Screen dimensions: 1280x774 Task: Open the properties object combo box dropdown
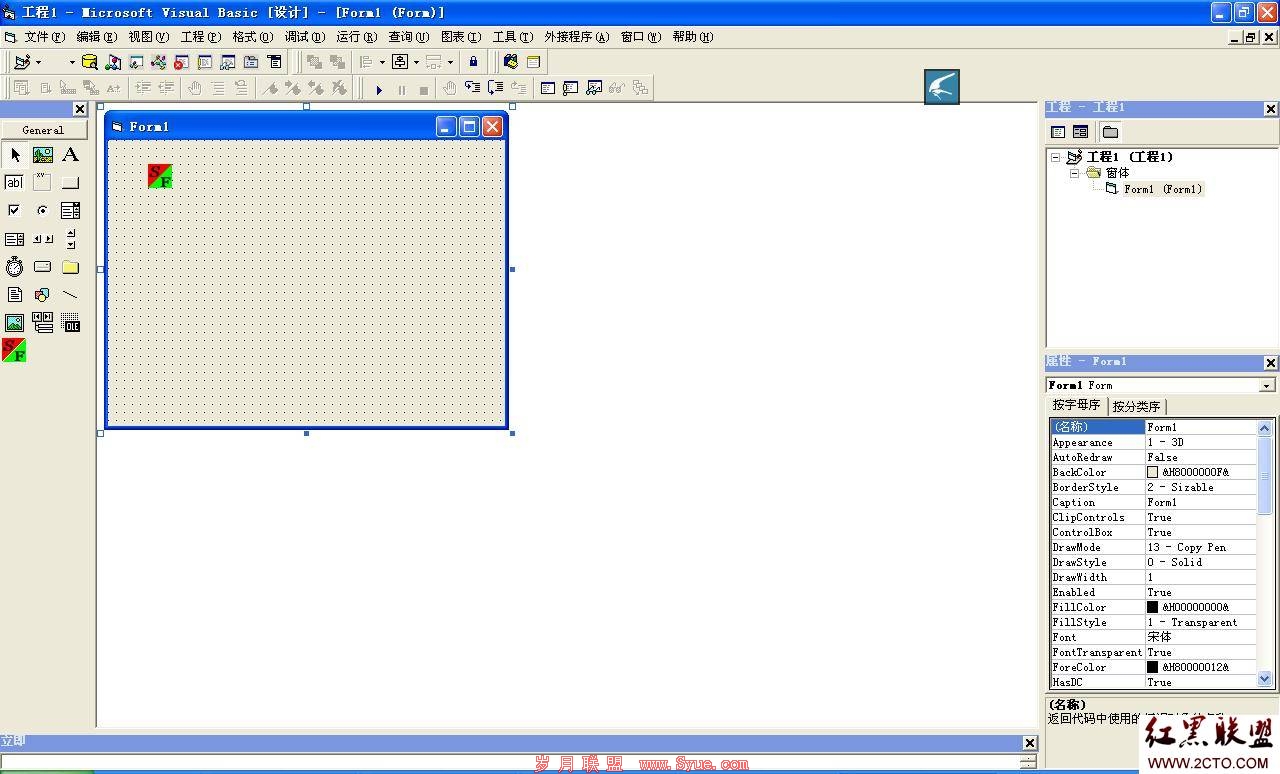(x=1267, y=385)
